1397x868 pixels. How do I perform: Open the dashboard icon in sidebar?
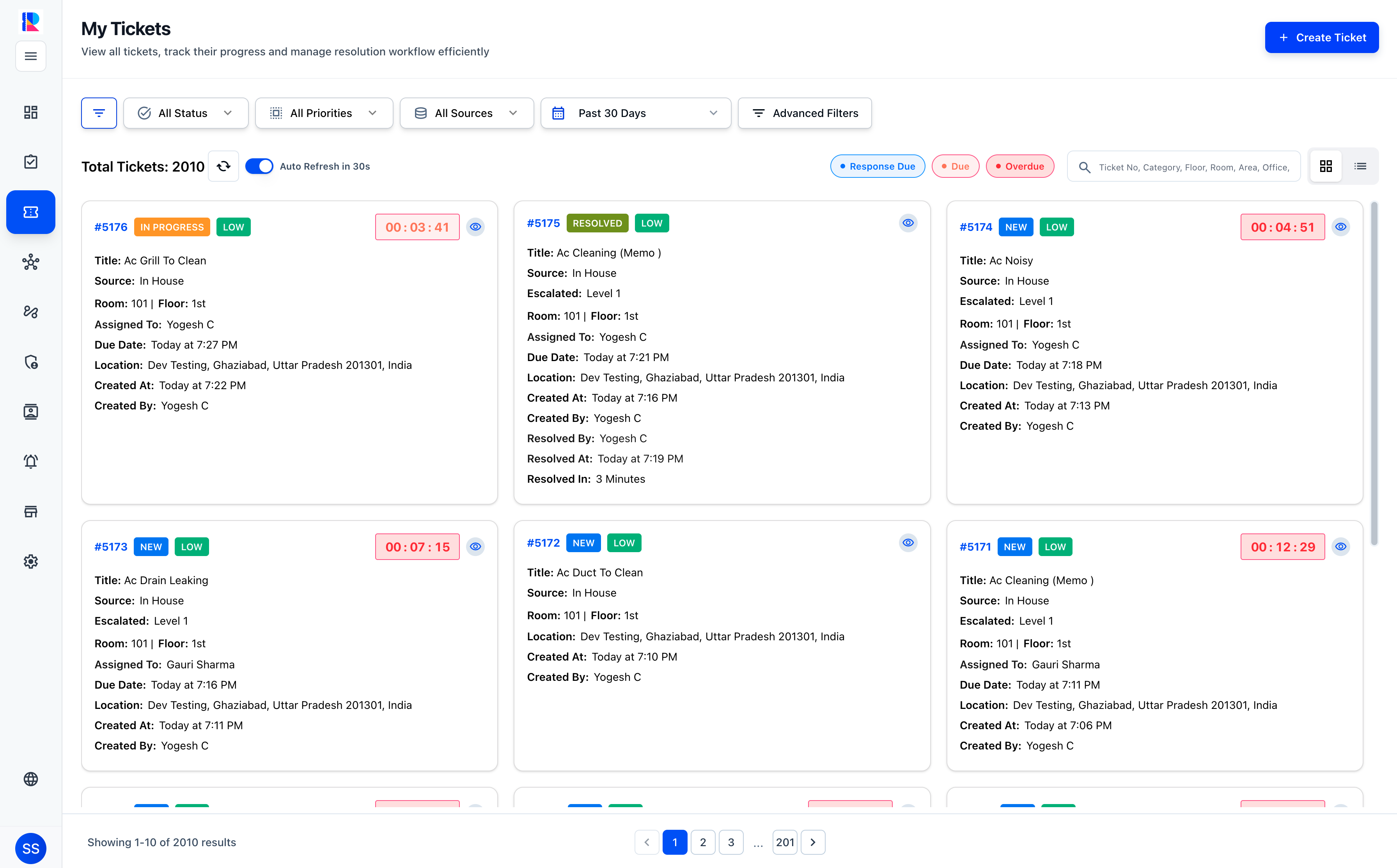[30, 112]
